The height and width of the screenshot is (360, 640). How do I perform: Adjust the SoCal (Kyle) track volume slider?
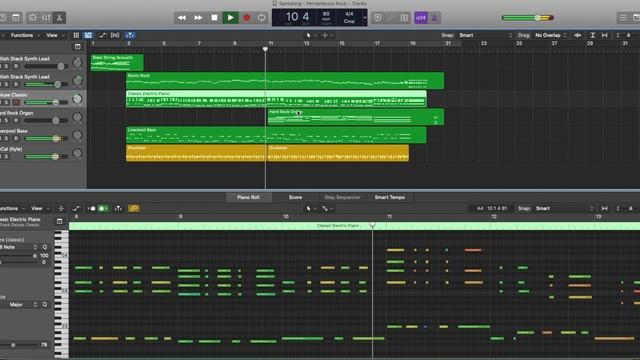(47, 156)
